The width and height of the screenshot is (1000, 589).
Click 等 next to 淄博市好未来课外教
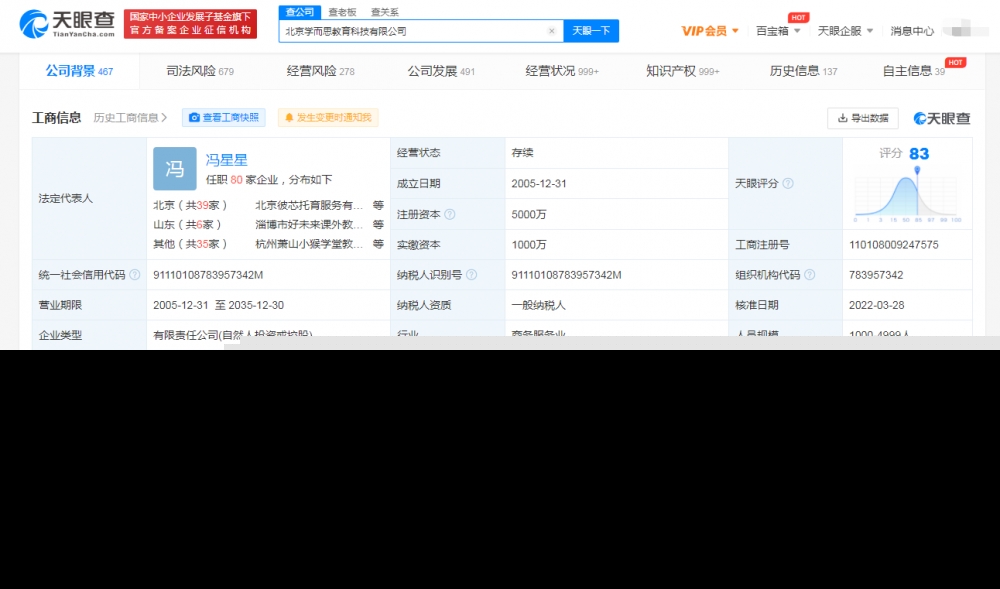378,224
